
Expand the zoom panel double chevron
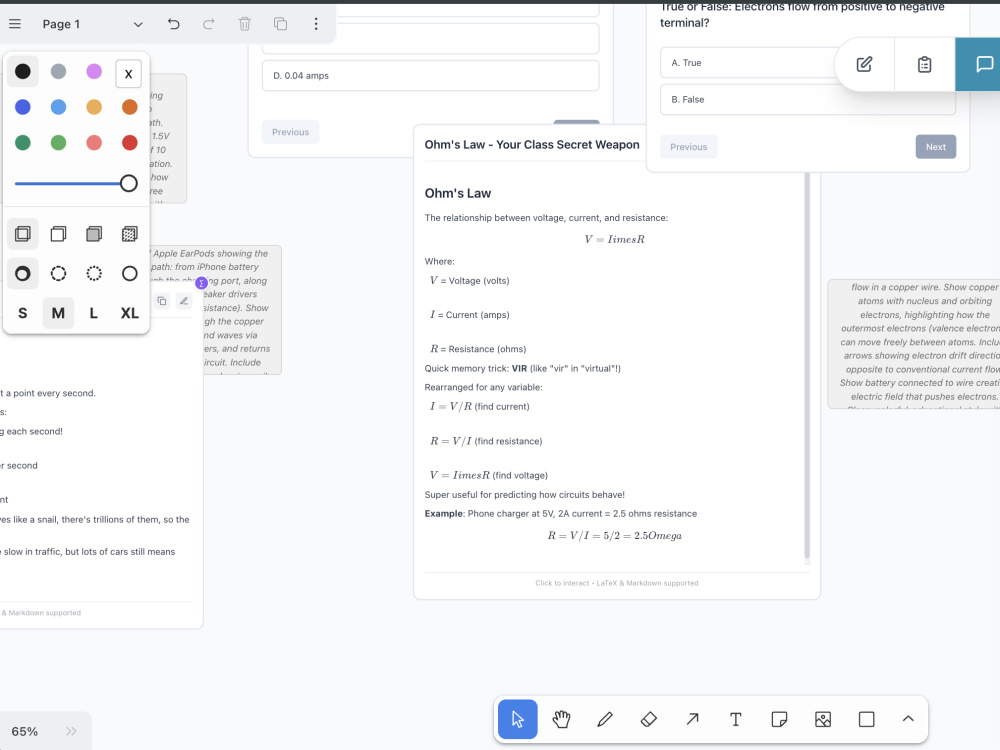click(71, 732)
